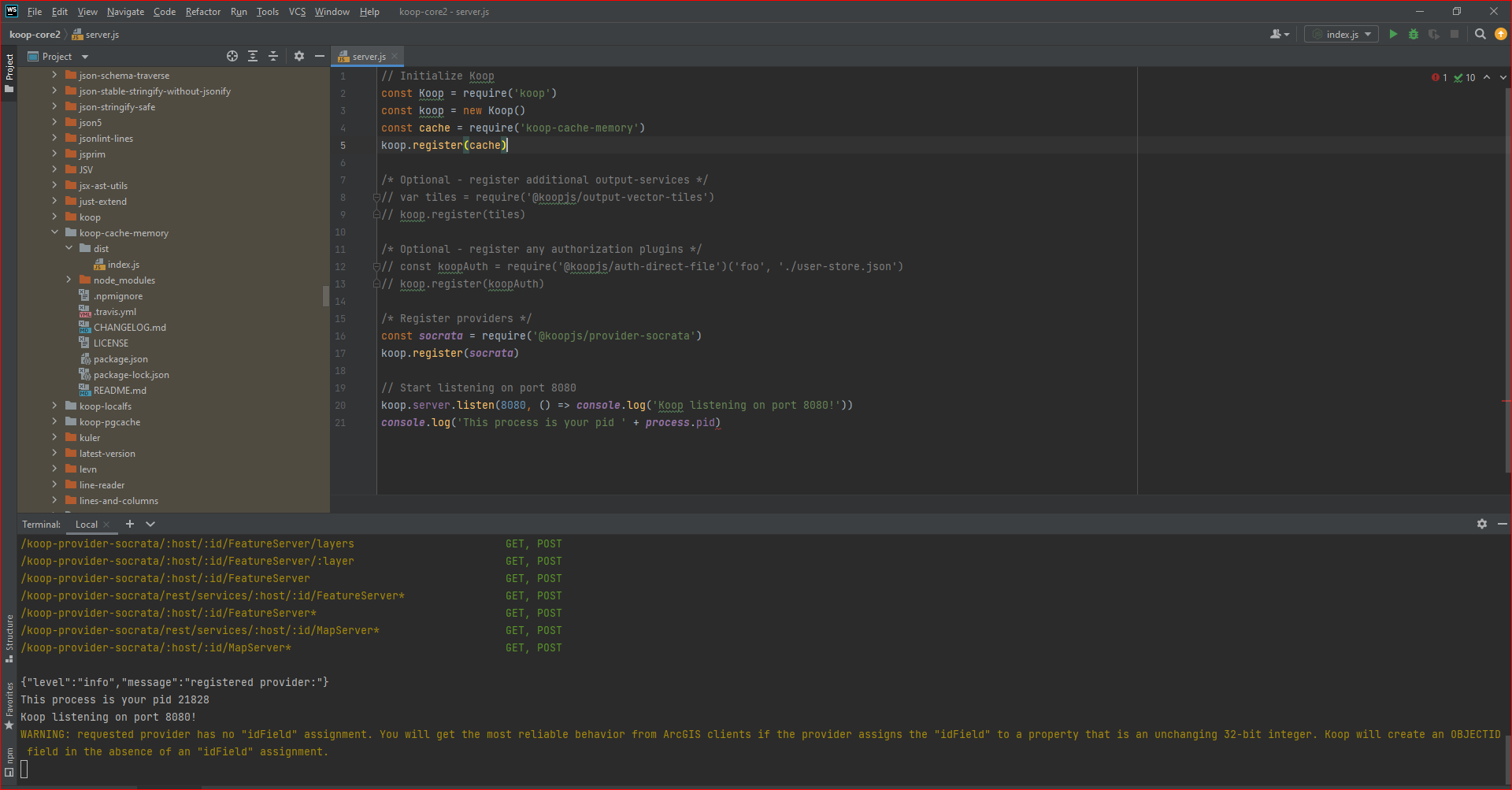The image size is (1512, 790).
Task: Click the Project tree scrollbar thumb
Action: tap(326, 295)
